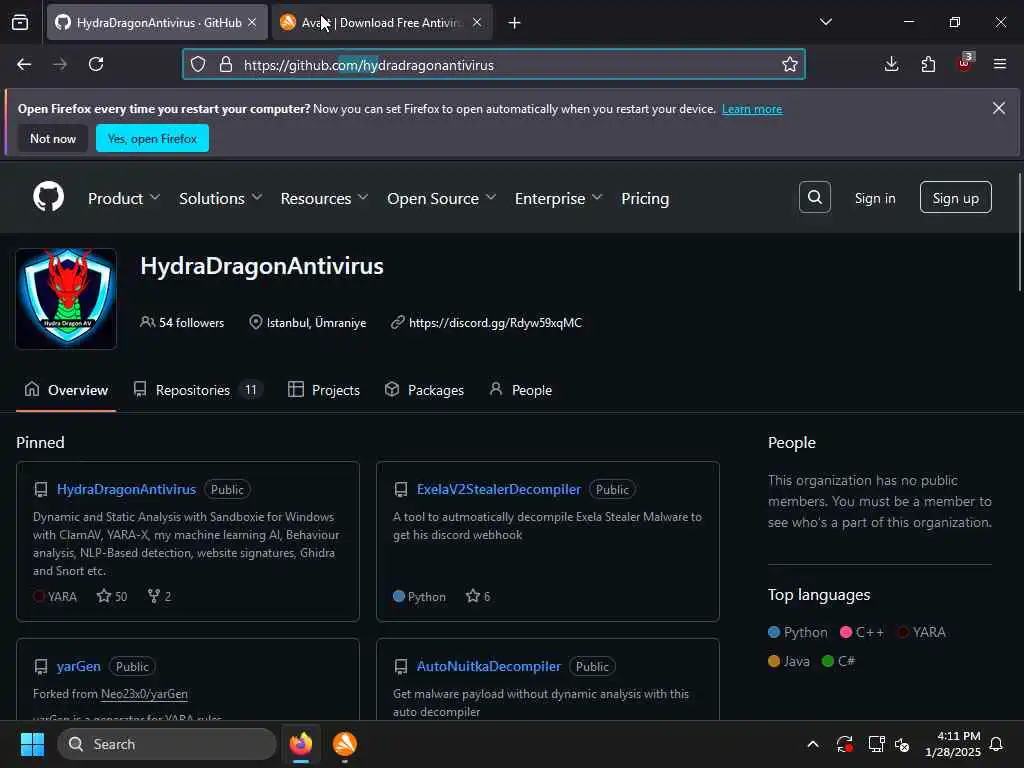Focus the browser address bar URL field
This screenshot has height=768, width=1024.
494,64
